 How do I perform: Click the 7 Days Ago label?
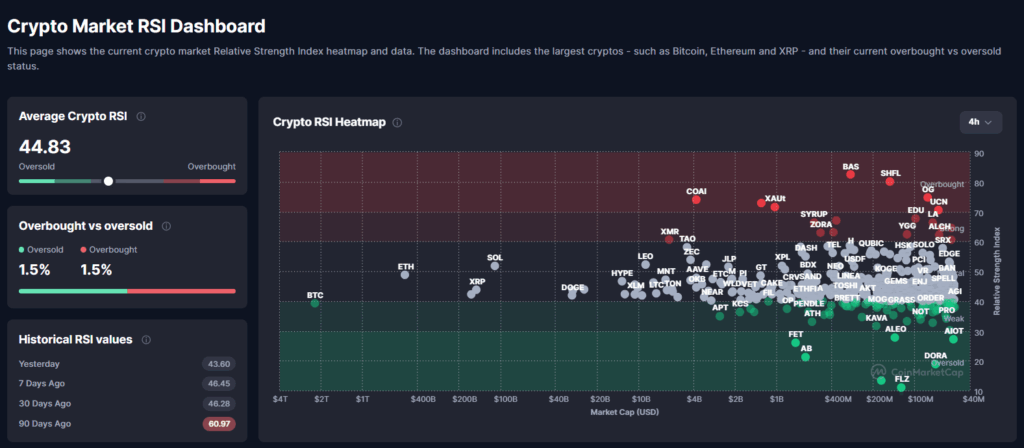[x=42, y=383]
